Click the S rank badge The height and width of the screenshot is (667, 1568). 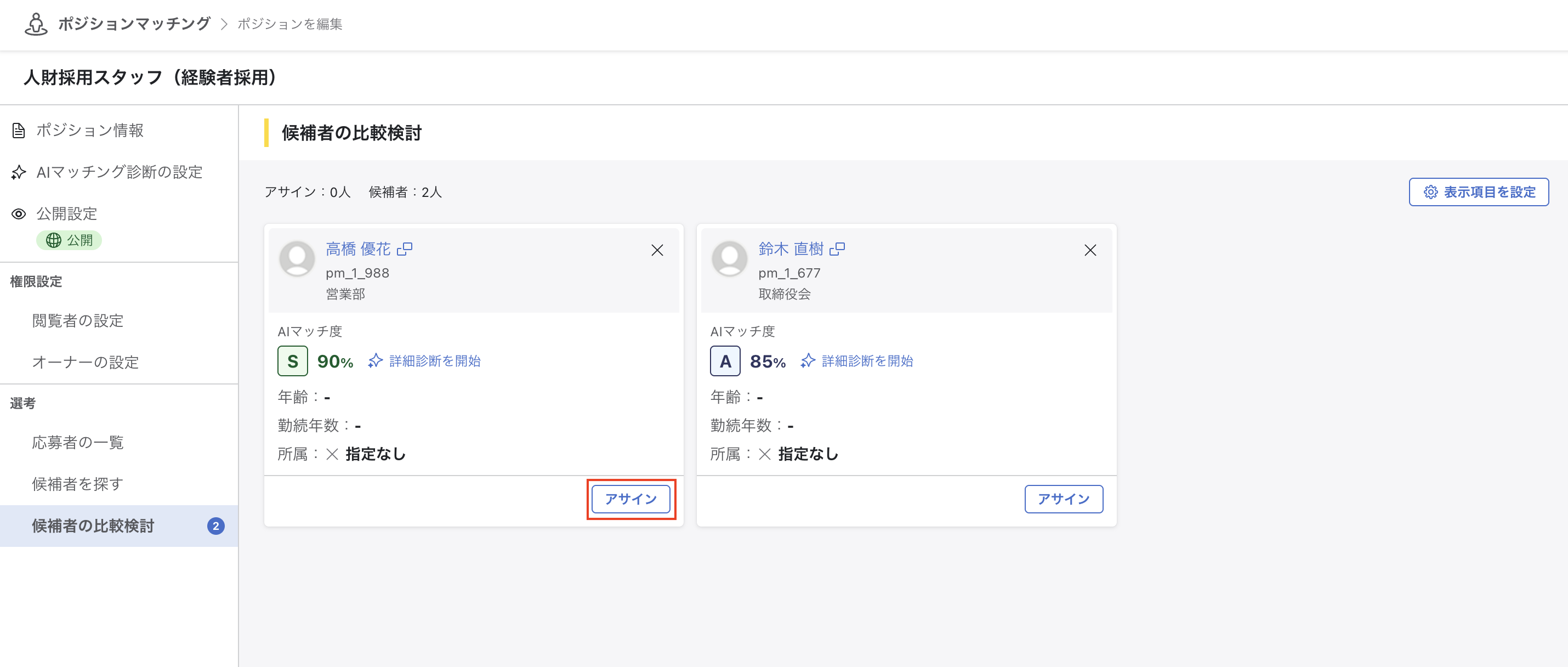(x=293, y=361)
